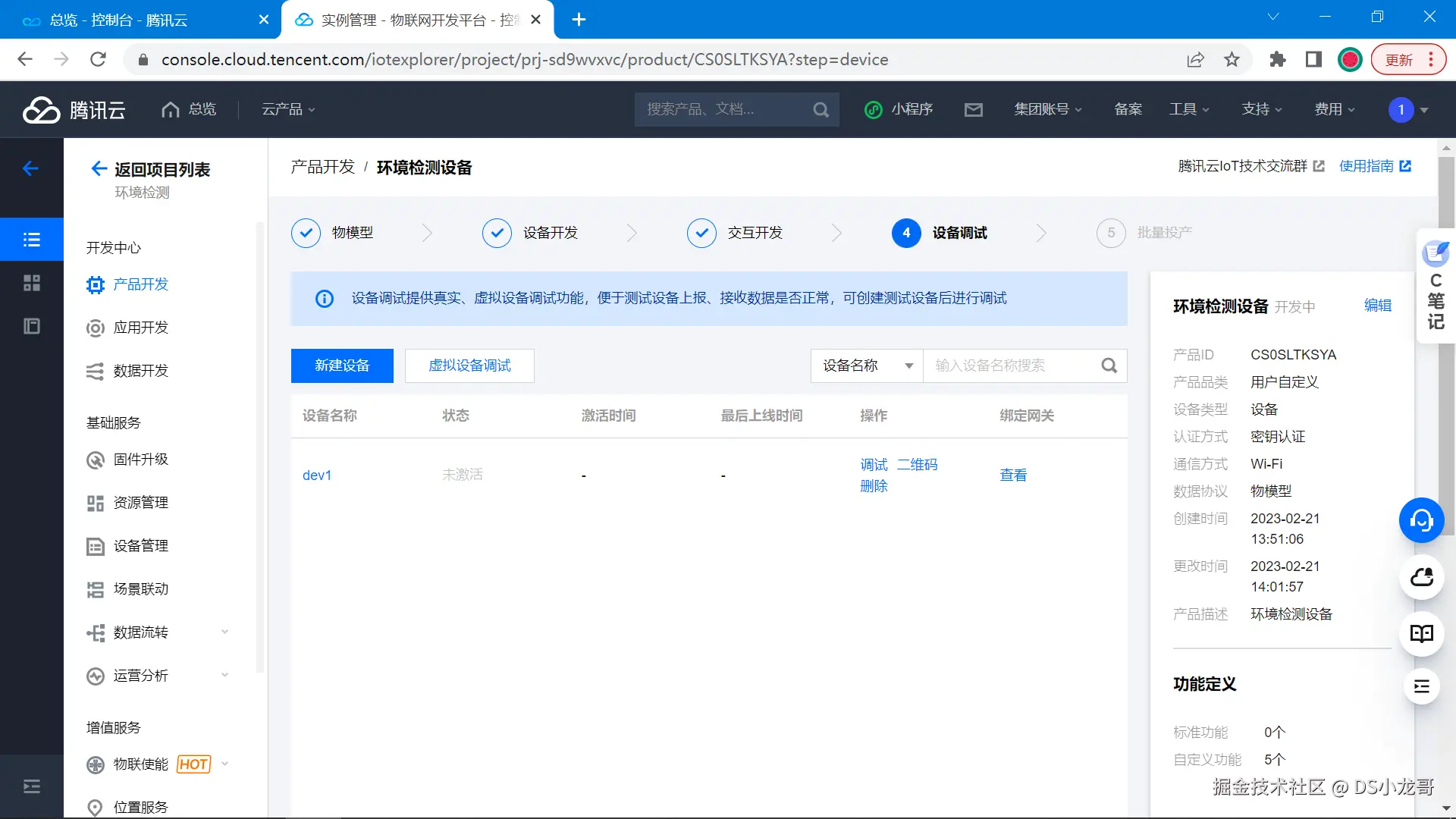The width and height of the screenshot is (1456, 819).
Task: Open 设备管理 in the sidebar
Action: [141, 545]
